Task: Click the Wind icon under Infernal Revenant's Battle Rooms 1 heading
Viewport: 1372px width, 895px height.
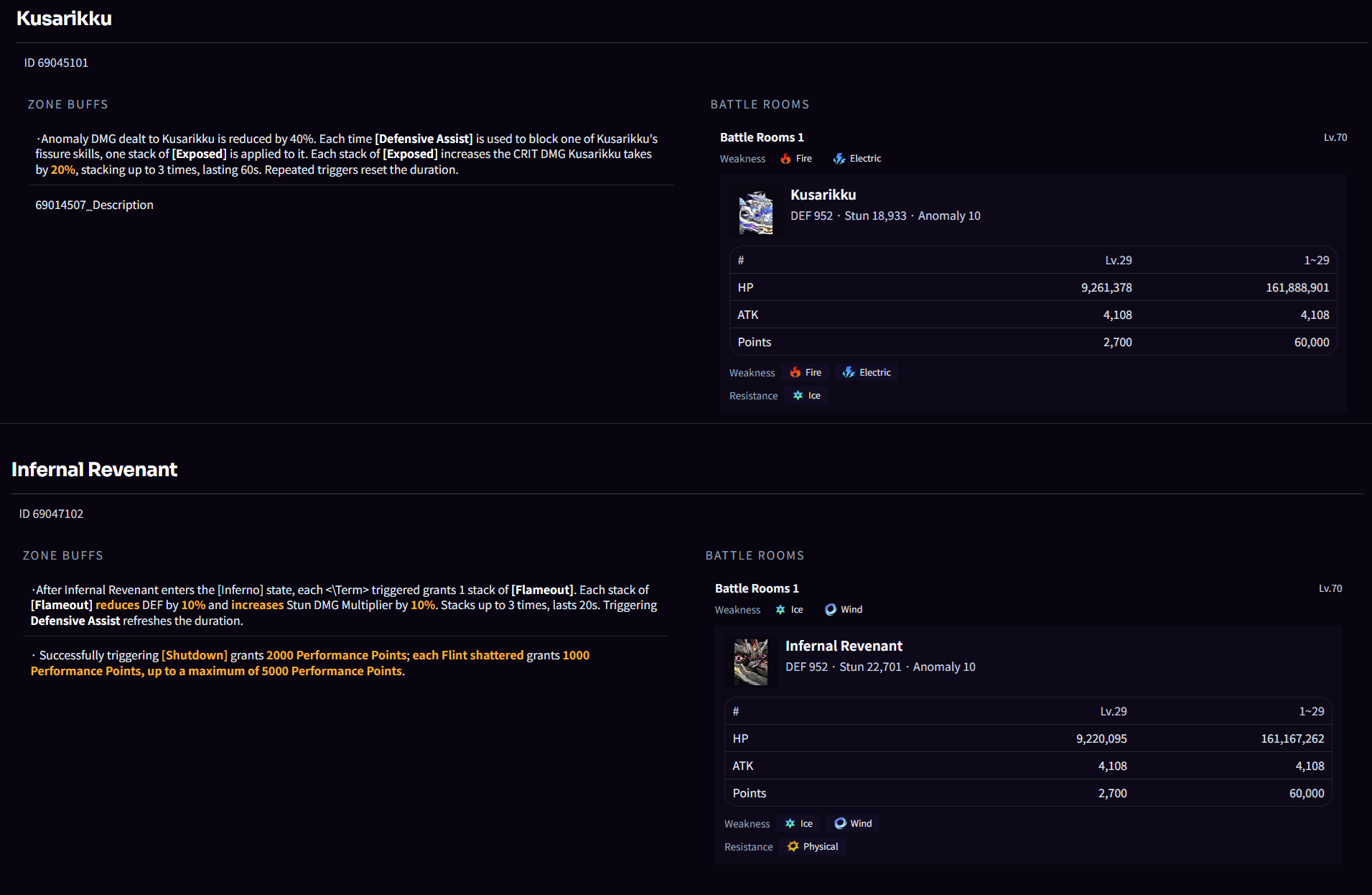Action: 831,610
